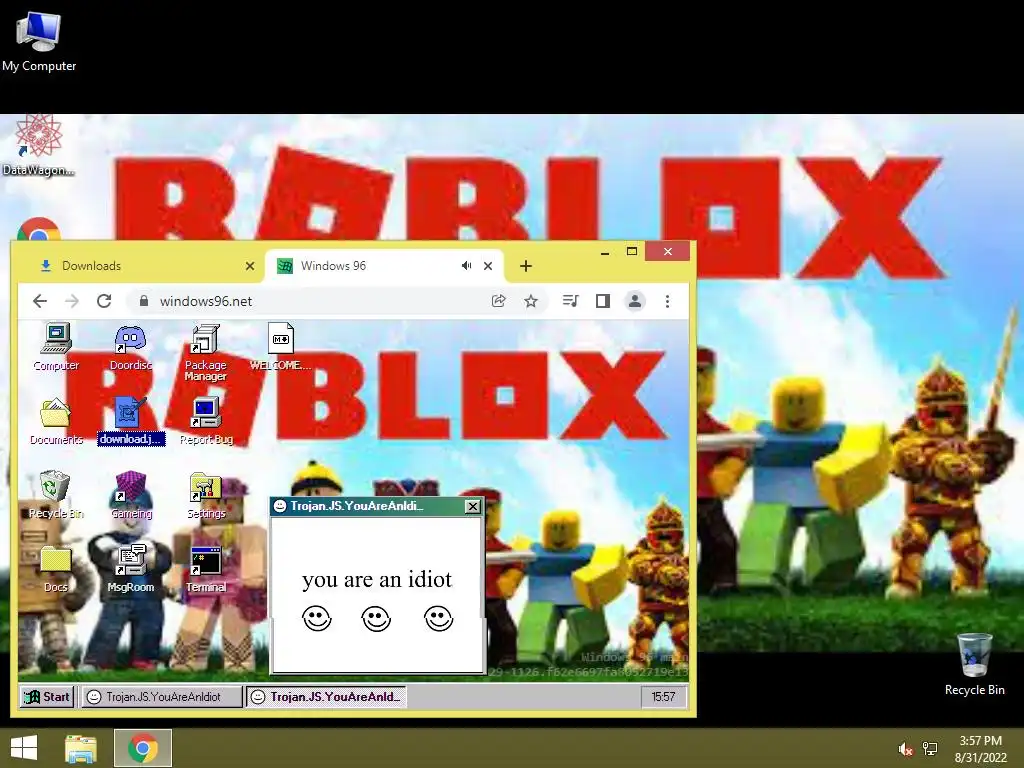The image size is (1024, 768).
Task: Open Computer icon in Windows 96
Action: pos(56,347)
